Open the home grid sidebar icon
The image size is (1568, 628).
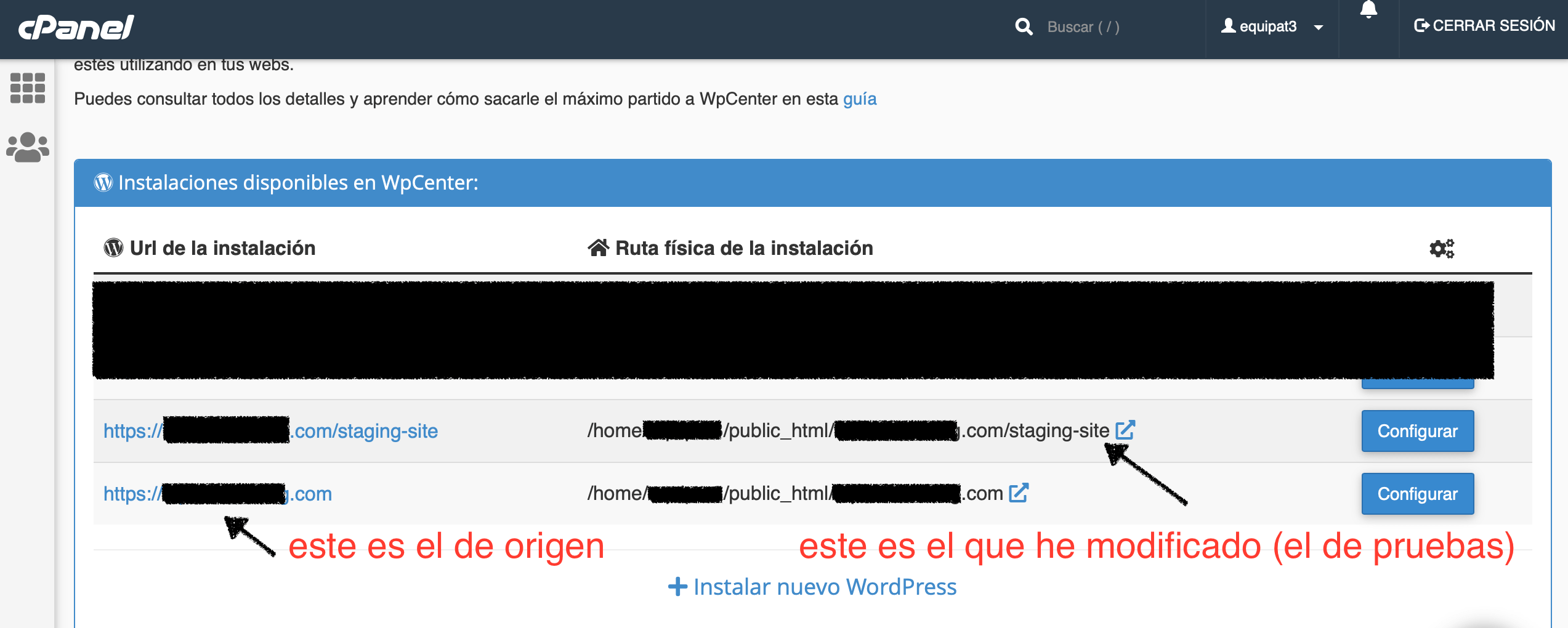pos(28,87)
